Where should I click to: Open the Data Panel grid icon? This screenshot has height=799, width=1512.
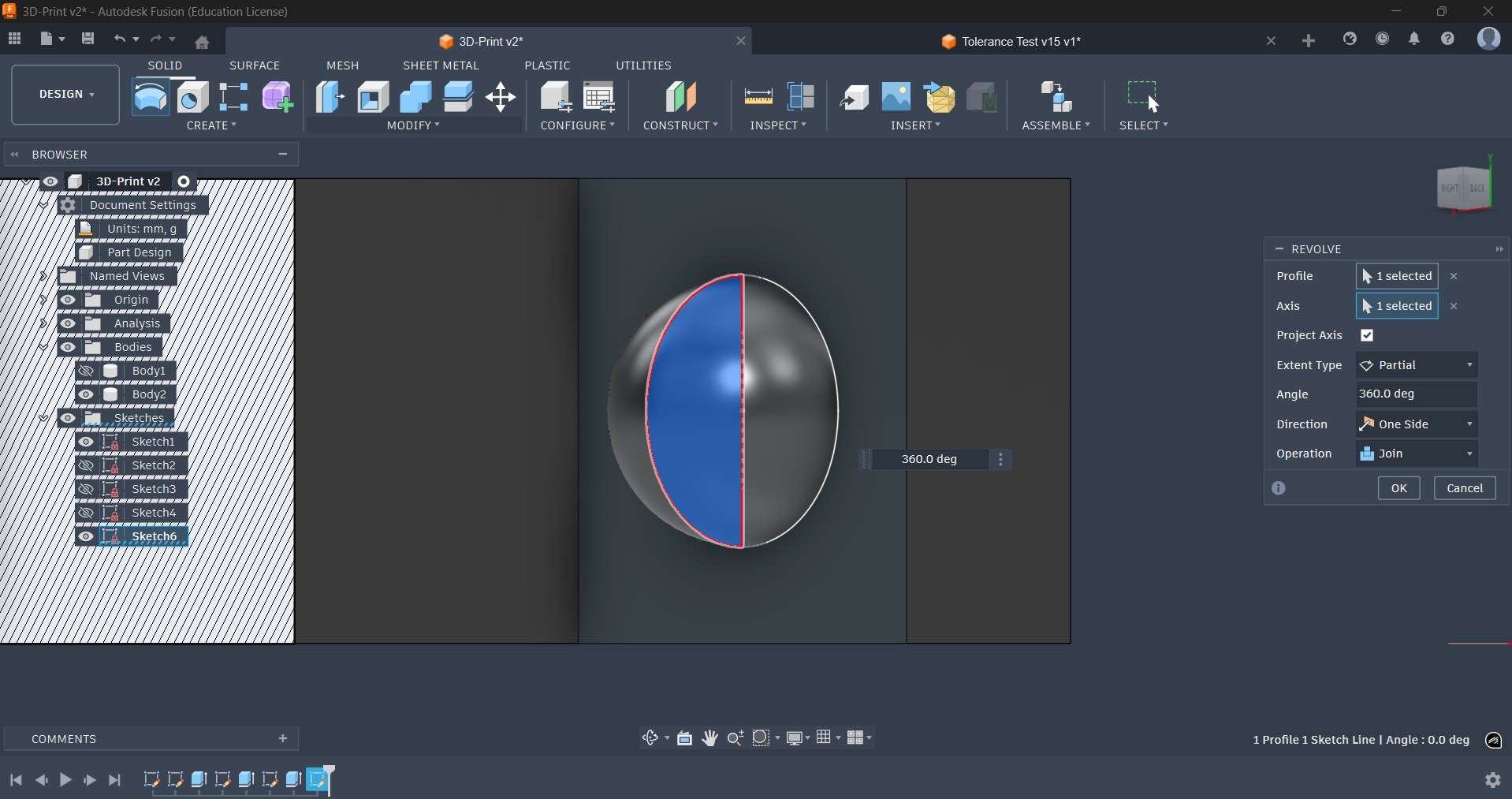14,39
